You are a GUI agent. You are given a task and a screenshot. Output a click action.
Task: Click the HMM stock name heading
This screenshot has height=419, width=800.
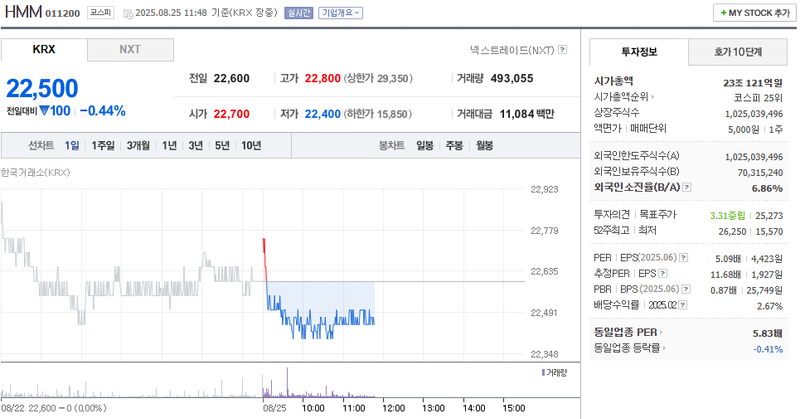(23, 12)
